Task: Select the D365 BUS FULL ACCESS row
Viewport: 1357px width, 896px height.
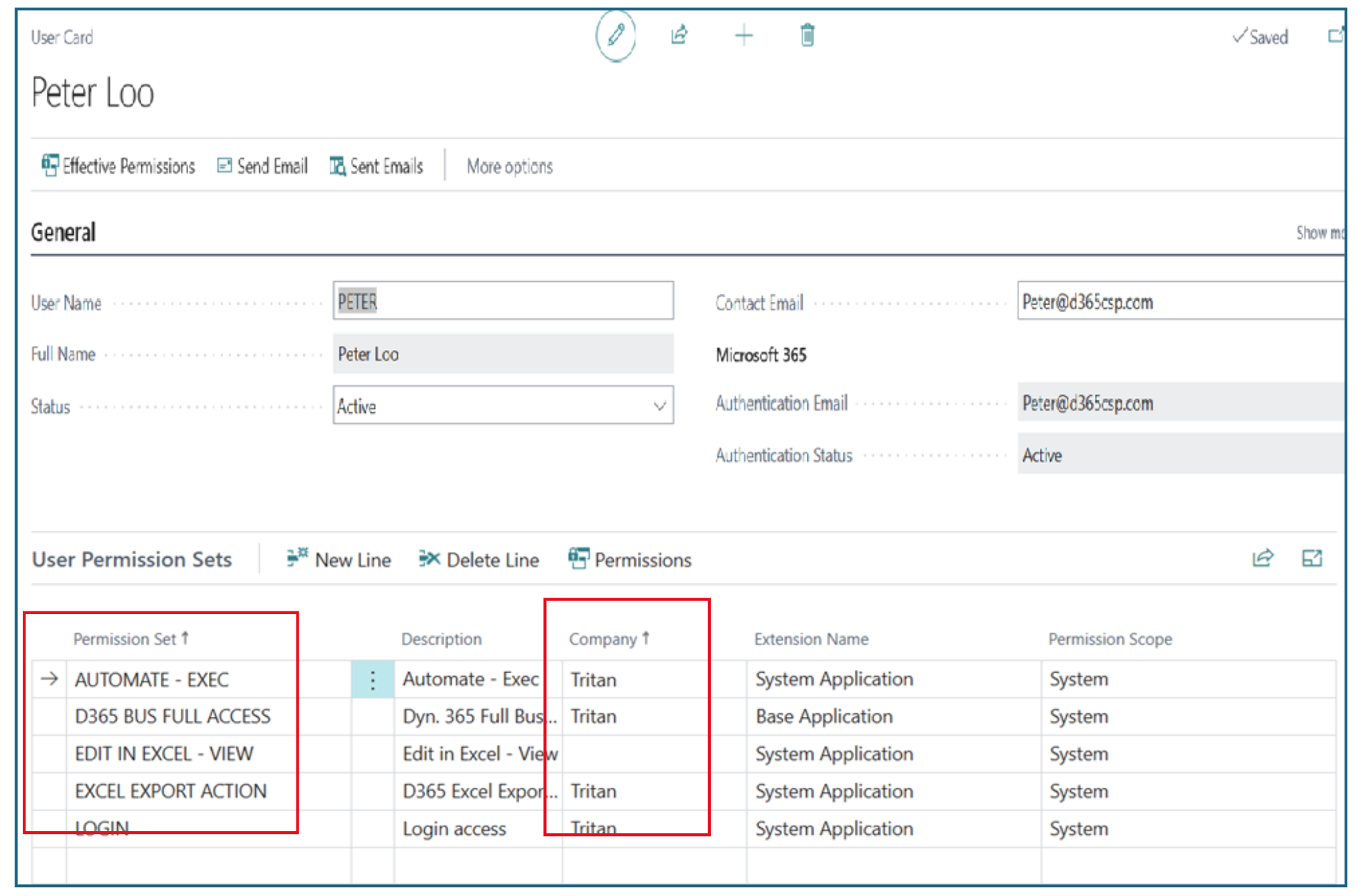Action: [x=172, y=717]
